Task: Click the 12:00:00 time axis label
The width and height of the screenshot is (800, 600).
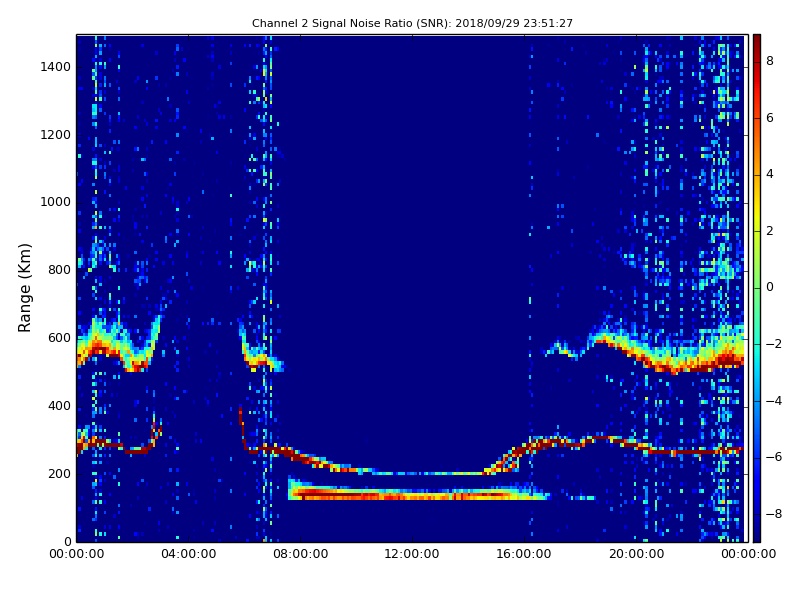Action: coord(412,554)
